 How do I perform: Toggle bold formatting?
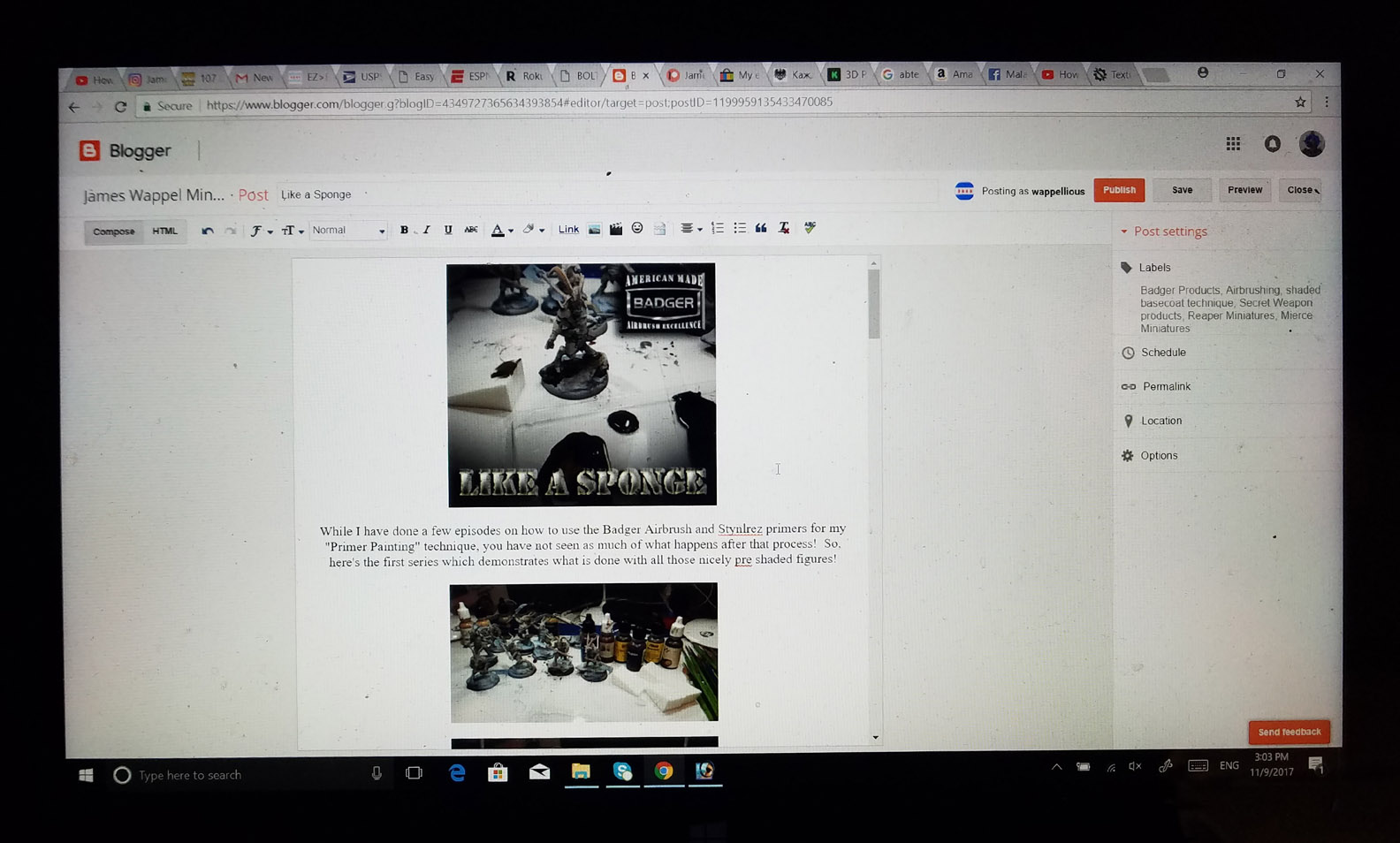point(404,230)
